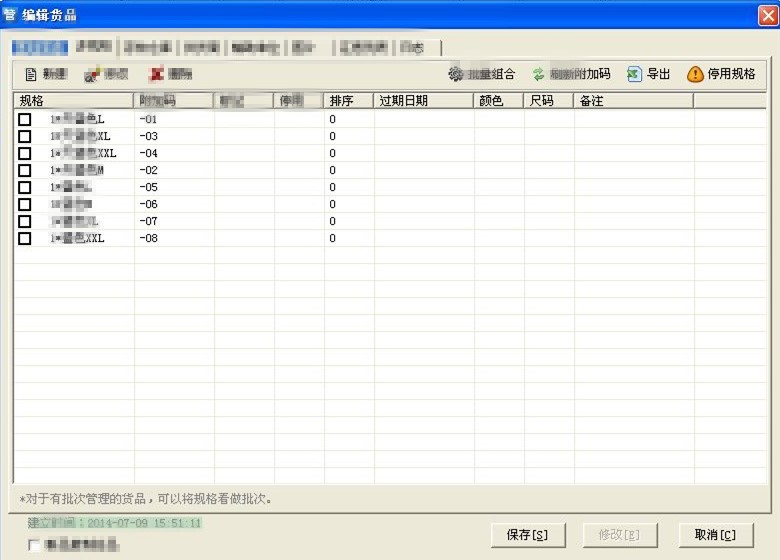
Task: Switch to the first tab in the tab strip
Action: click(x=40, y=47)
